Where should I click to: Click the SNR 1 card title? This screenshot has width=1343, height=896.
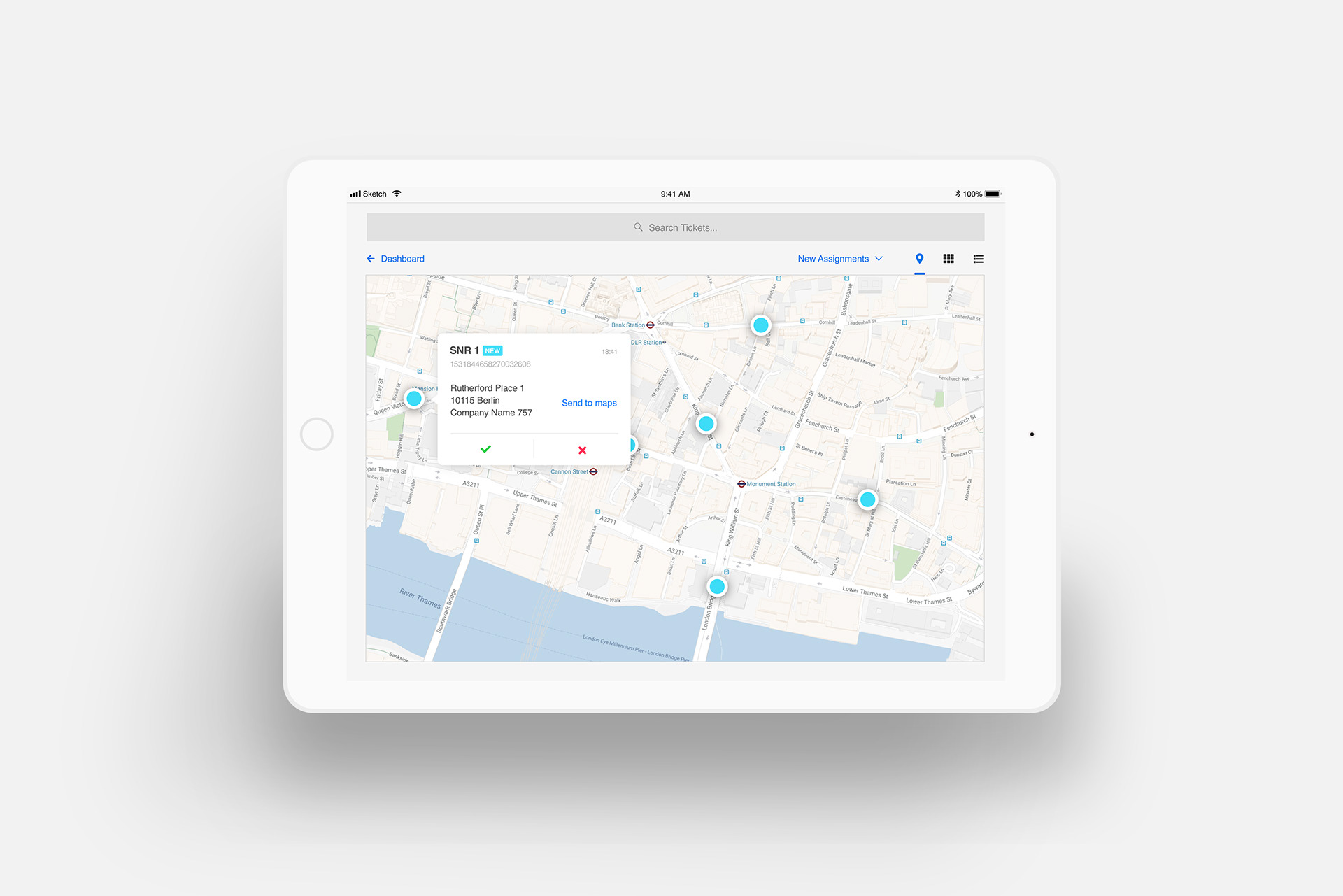(464, 350)
